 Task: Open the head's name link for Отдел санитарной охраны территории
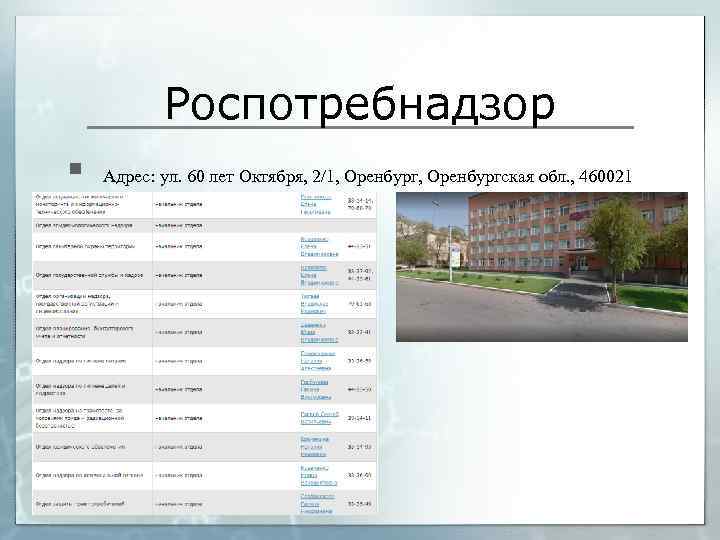(319, 247)
